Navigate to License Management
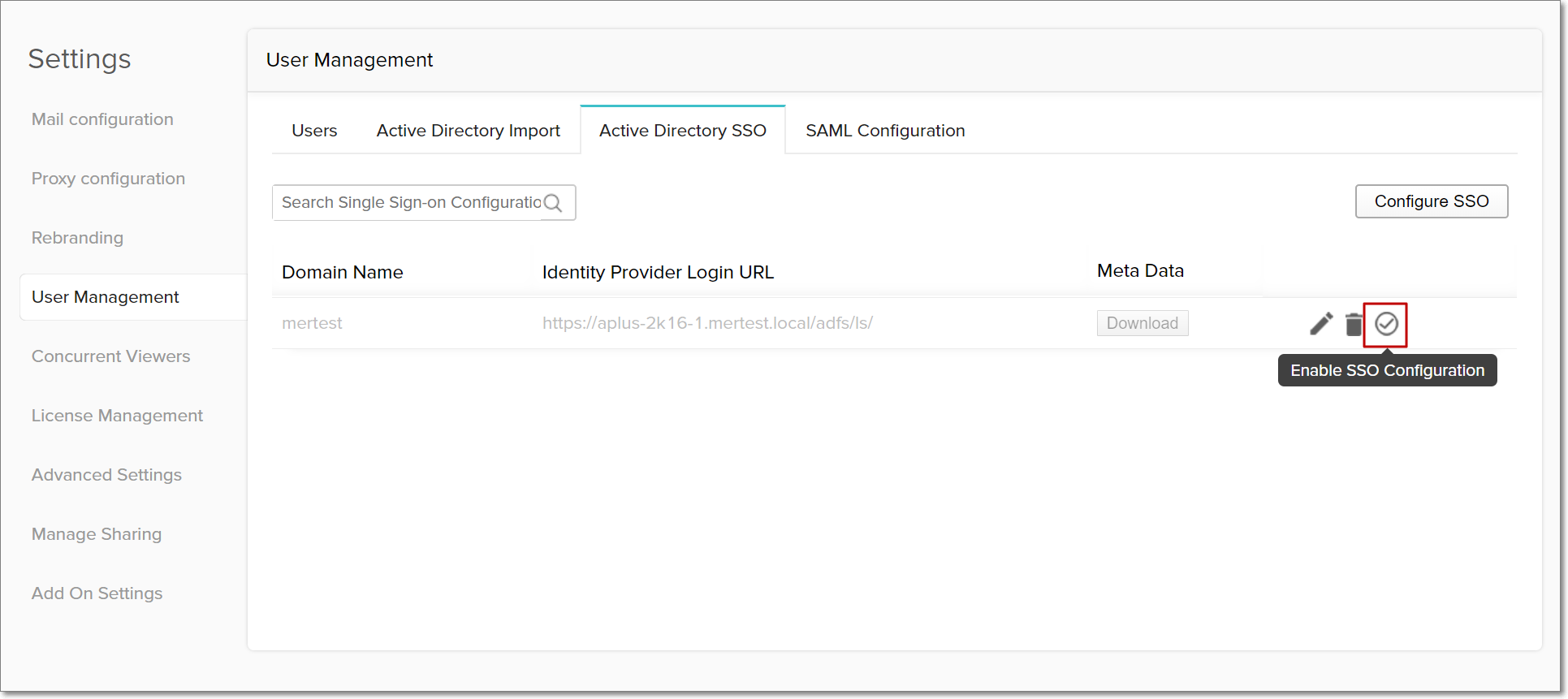 [x=117, y=416]
